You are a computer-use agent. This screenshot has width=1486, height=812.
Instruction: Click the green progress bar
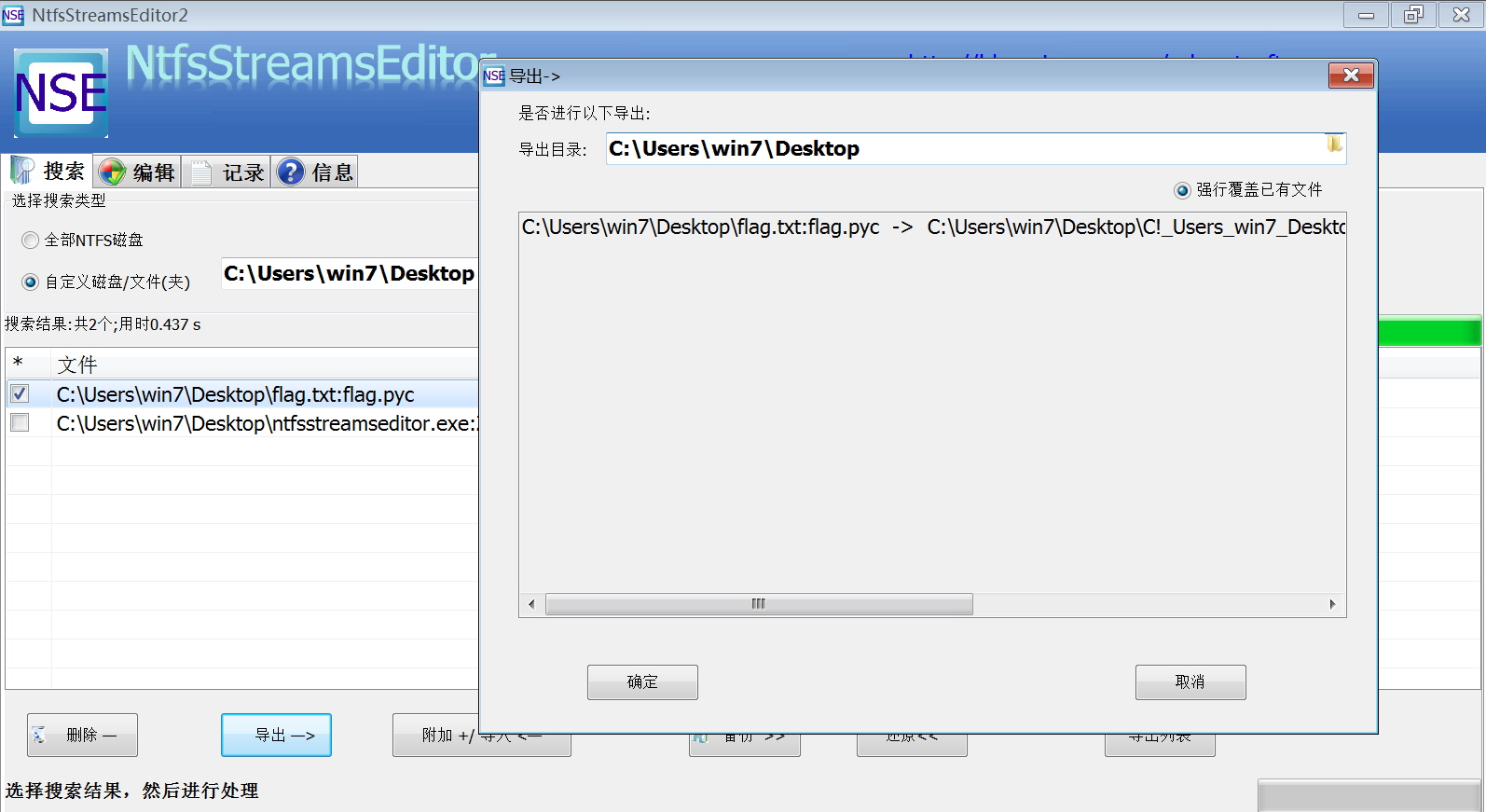1429,332
